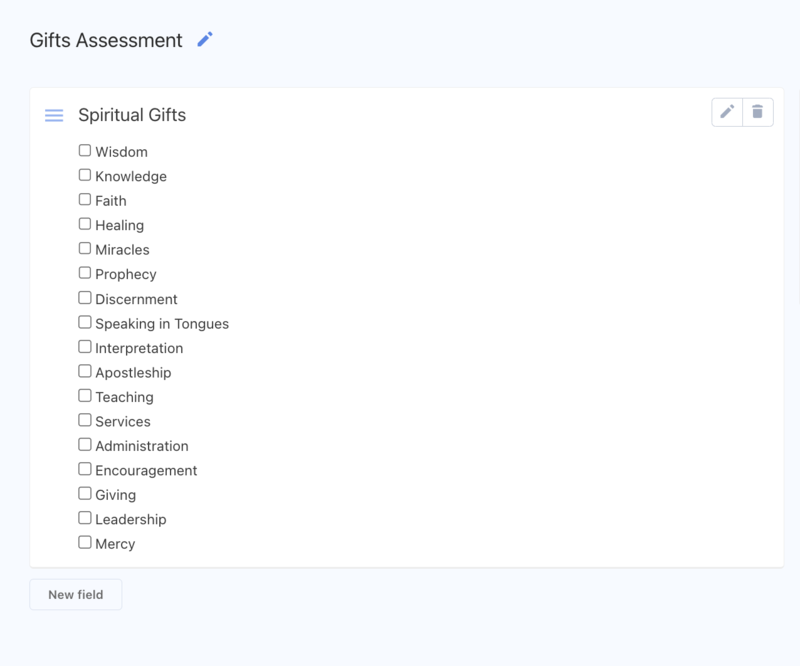Click the drag handle beside Spiritual Gifts
The height and width of the screenshot is (666, 800).
[x=53, y=115]
